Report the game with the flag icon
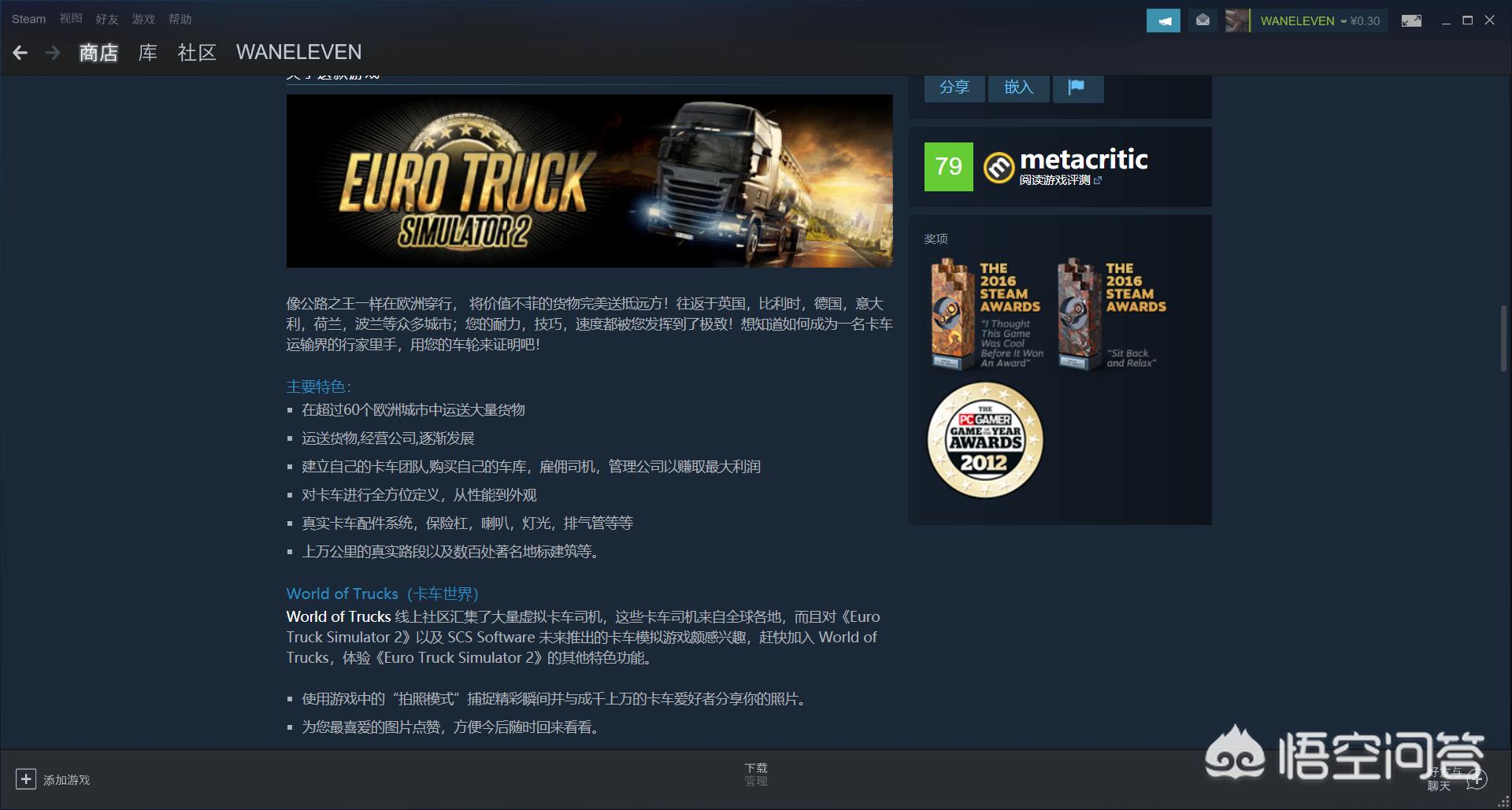 click(1077, 87)
